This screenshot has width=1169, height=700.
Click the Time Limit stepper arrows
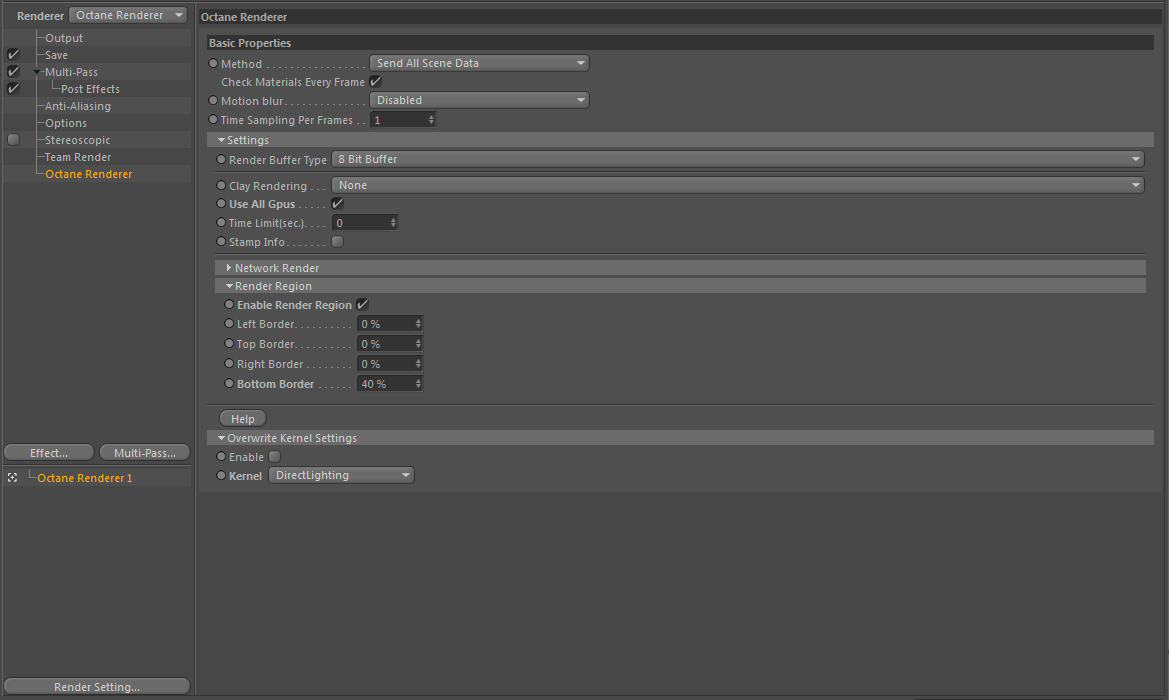point(393,223)
